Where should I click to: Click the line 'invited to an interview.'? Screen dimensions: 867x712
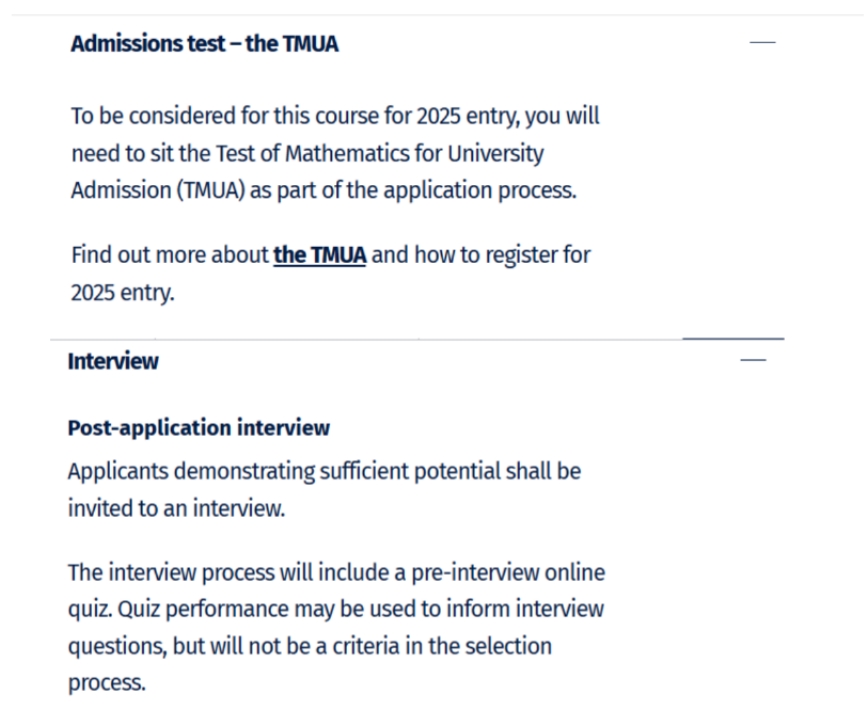176,509
